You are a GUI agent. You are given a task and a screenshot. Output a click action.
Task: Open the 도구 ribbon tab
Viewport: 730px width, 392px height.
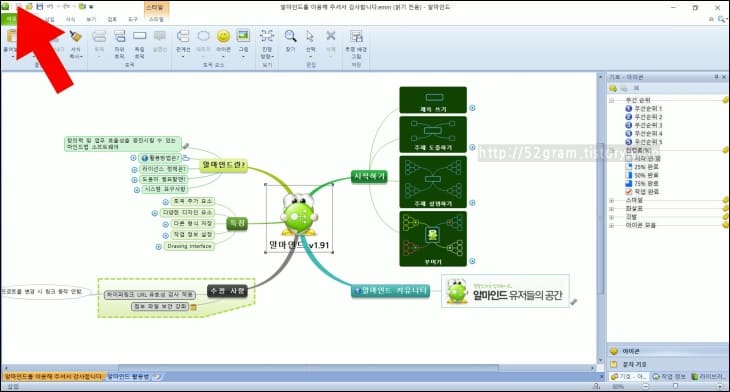[x=133, y=19]
